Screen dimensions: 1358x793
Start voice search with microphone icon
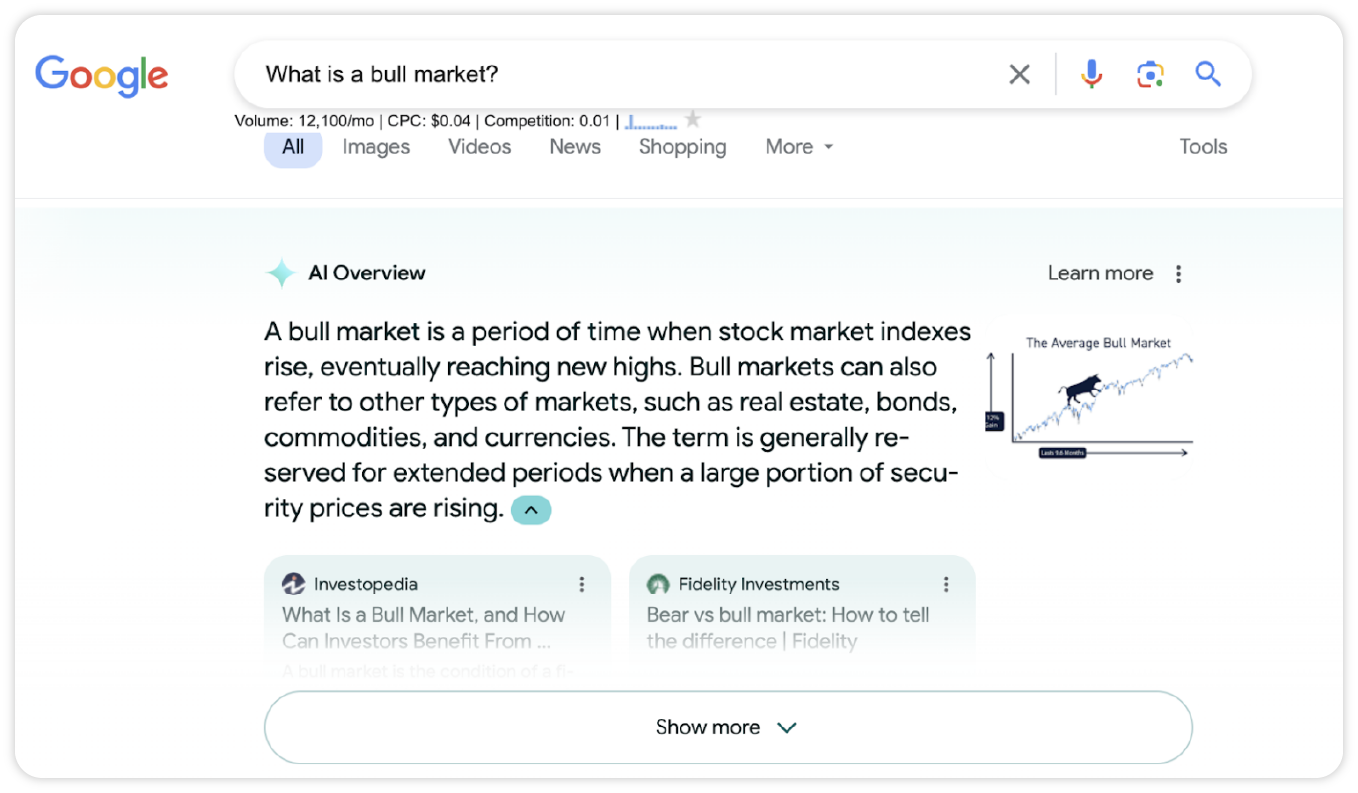tap(1091, 74)
